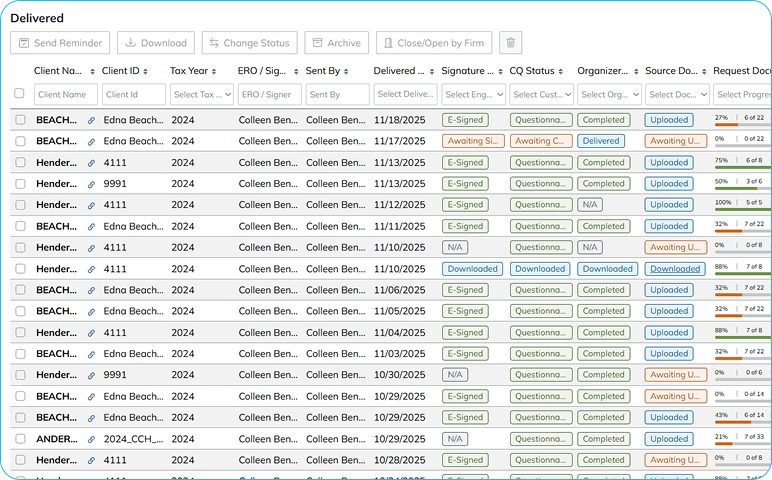Viewport: 772px width, 480px height.
Task: Open the Select Tax Year filter dropdown
Action: pyautogui.click(x=201, y=94)
